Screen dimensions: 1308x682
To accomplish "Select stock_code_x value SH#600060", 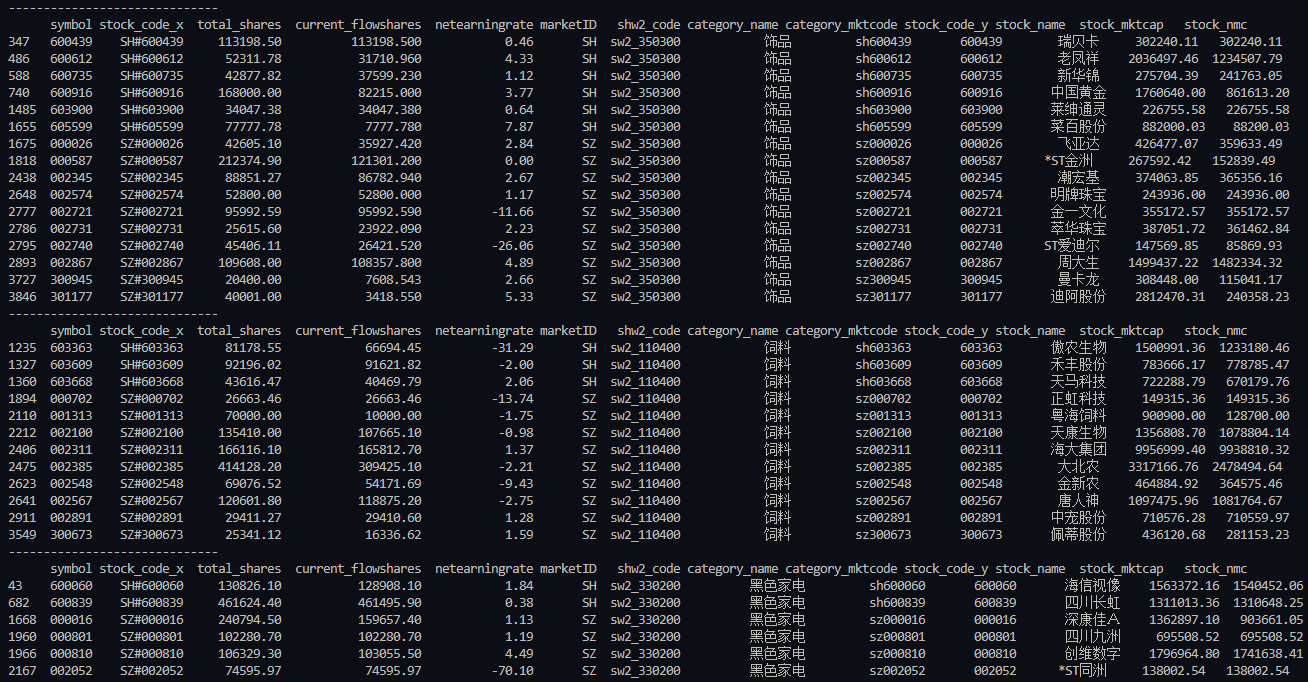I will click(152, 586).
